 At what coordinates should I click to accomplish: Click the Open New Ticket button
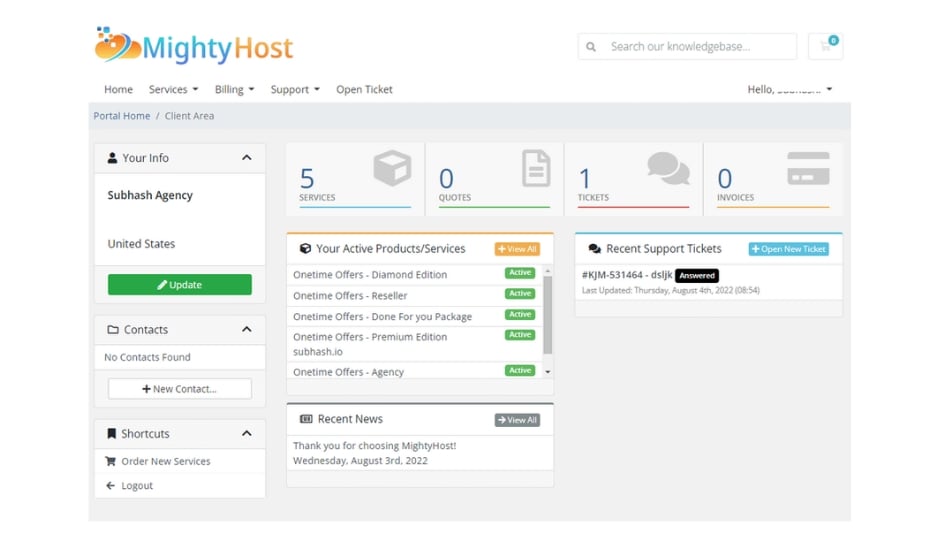pos(789,249)
